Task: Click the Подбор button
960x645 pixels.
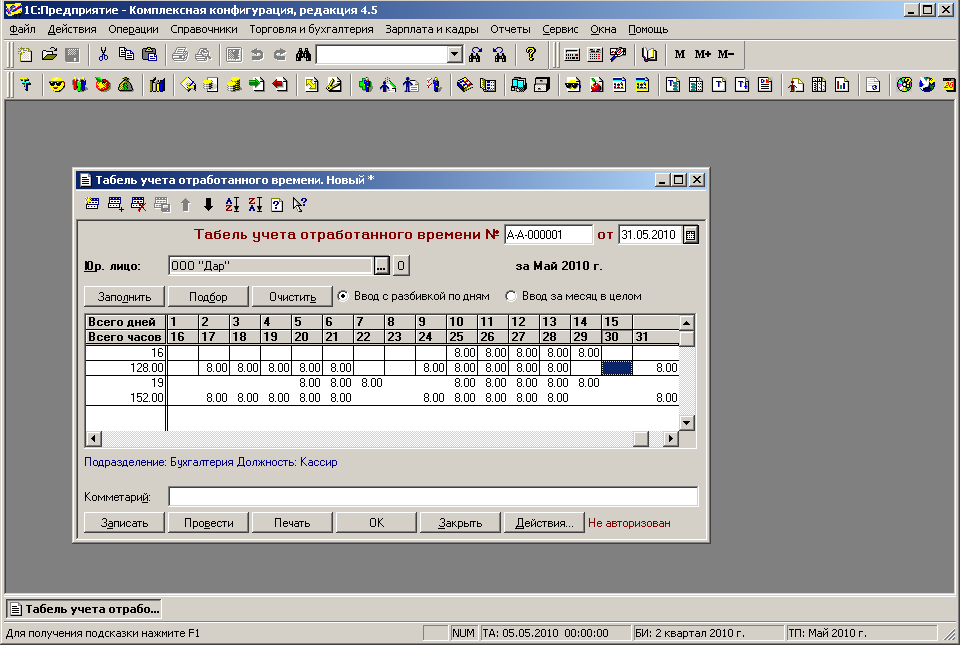Action: click(208, 297)
